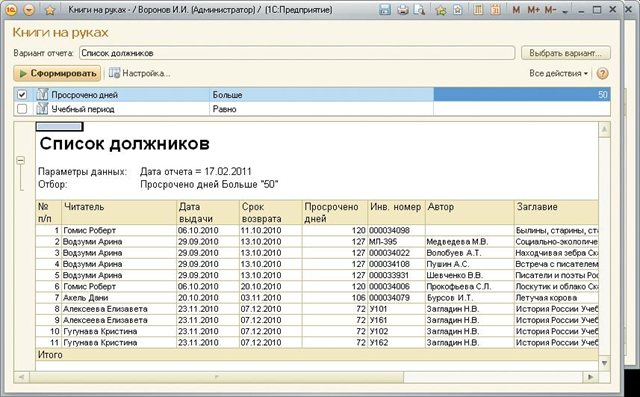Click the horizontal scrollbar thumb
Image resolution: width=640 pixels, height=397 pixels.
point(216,377)
